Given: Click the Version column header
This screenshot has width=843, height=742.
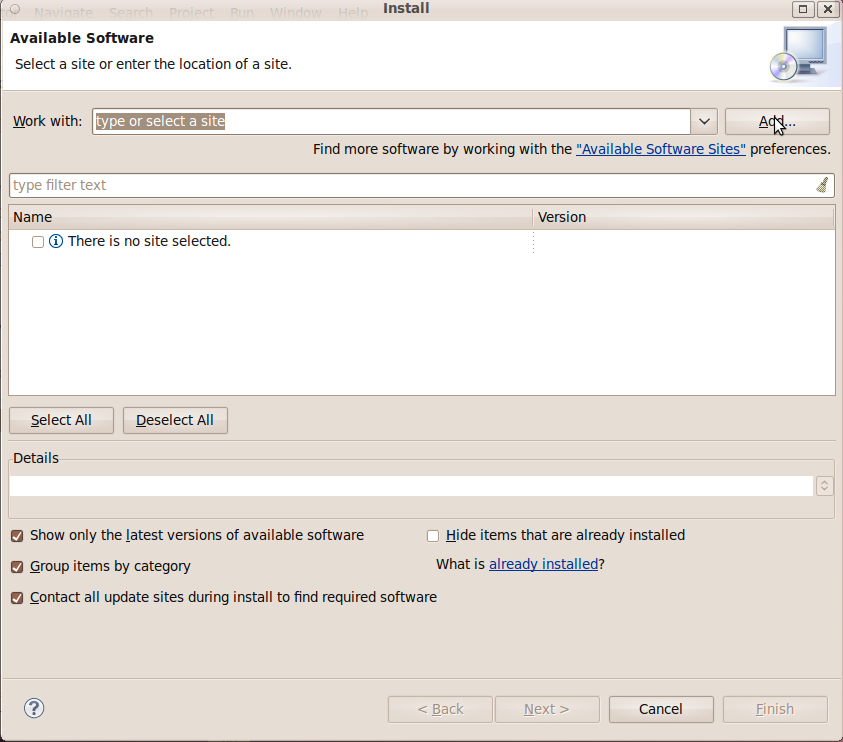Looking at the screenshot, I should click(x=683, y=217).
